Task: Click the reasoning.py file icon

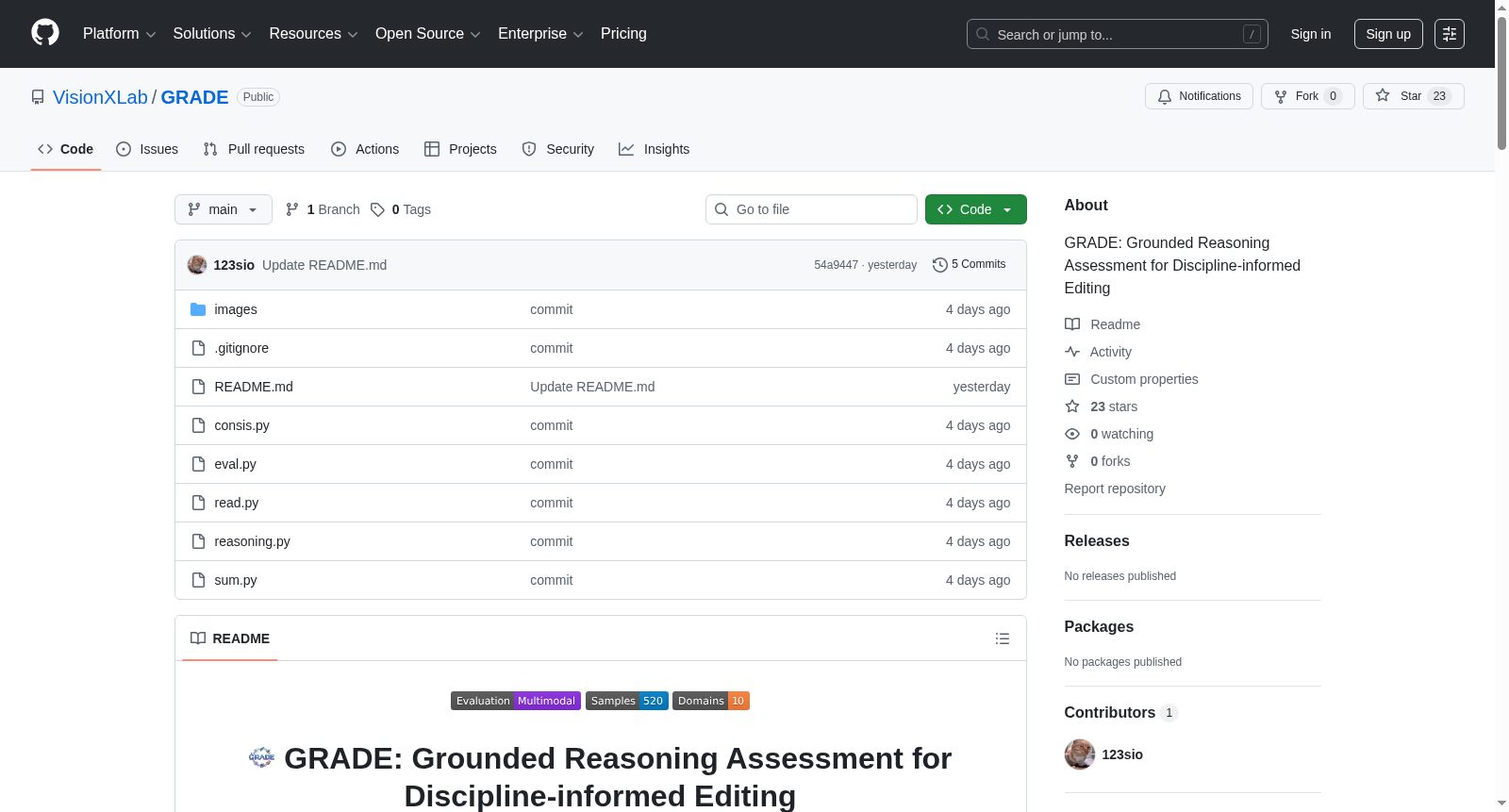Action: coord(198,541)
